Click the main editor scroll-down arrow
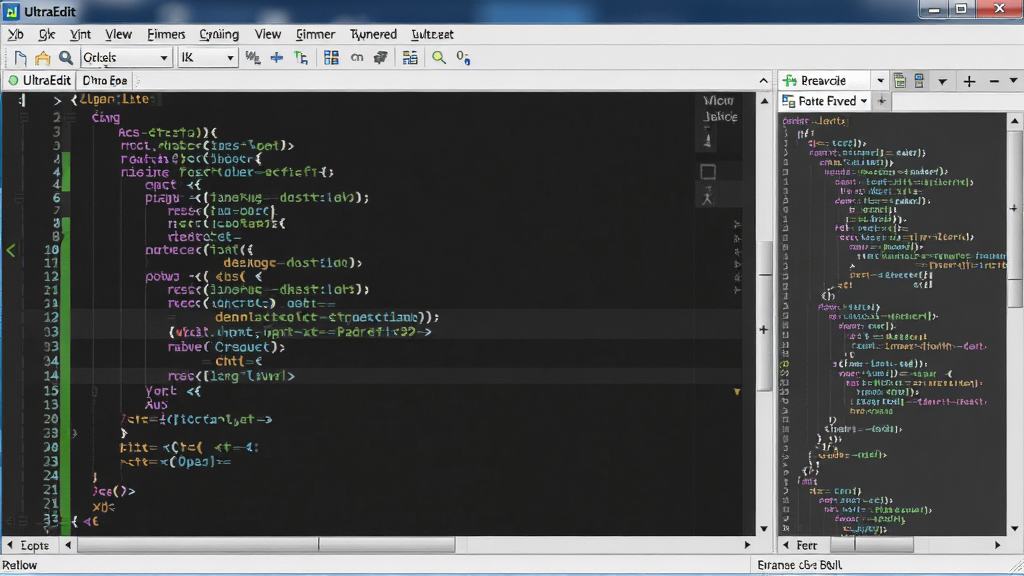The image size is (1024, 576). [764, 529]
